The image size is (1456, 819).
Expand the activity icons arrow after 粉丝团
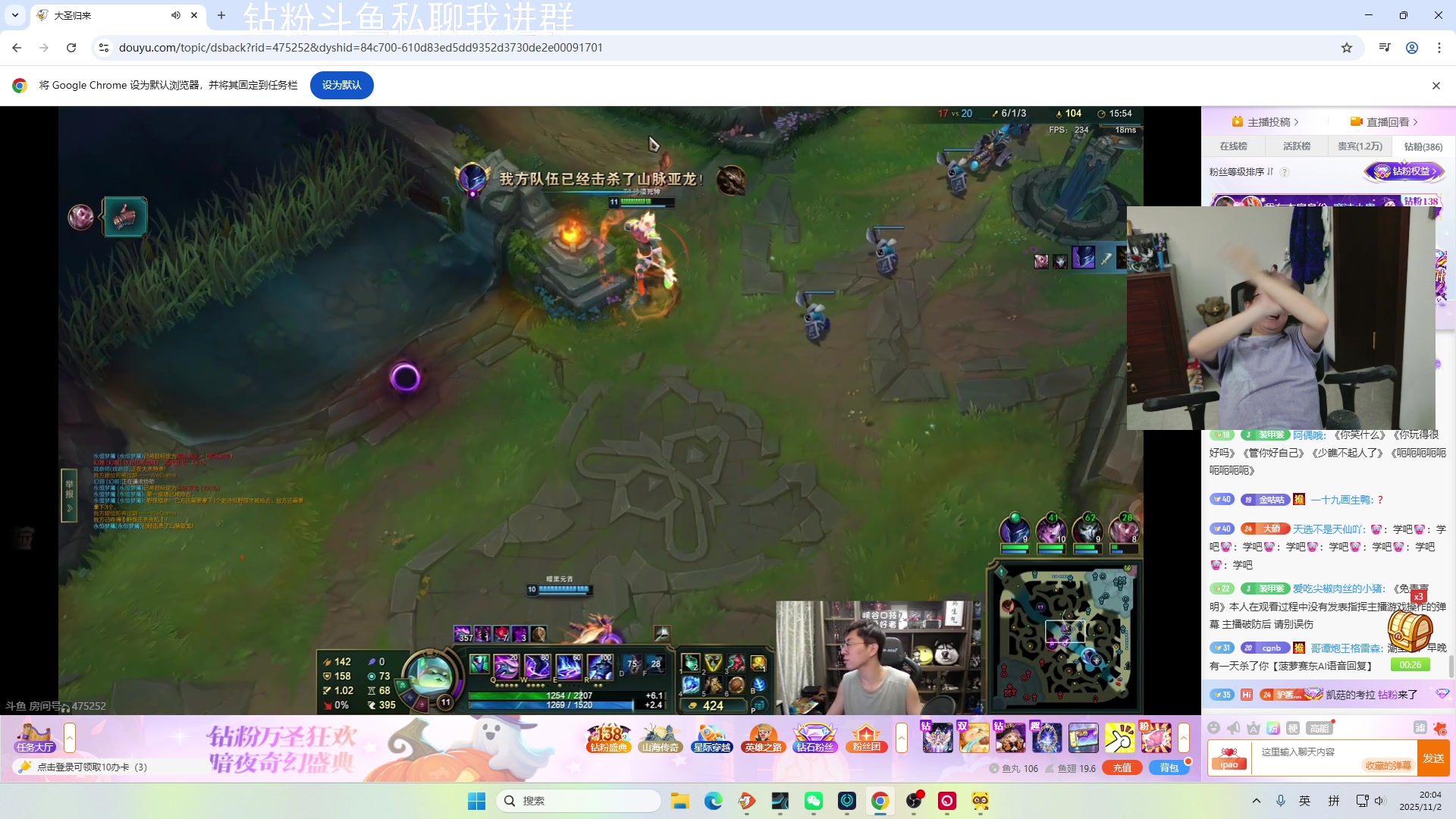(902, 737)
